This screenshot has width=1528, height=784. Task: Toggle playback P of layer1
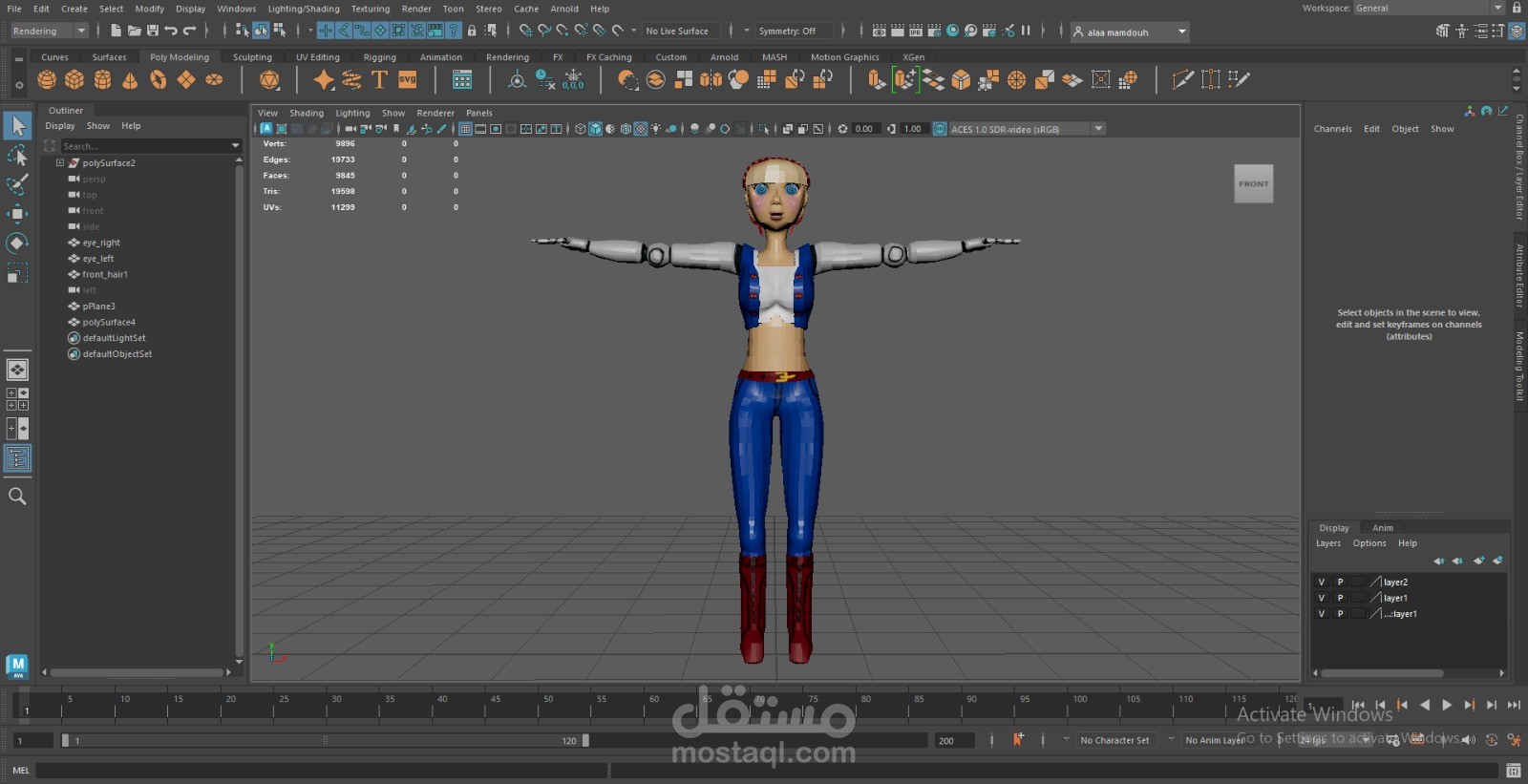[x=1340, y=598]
